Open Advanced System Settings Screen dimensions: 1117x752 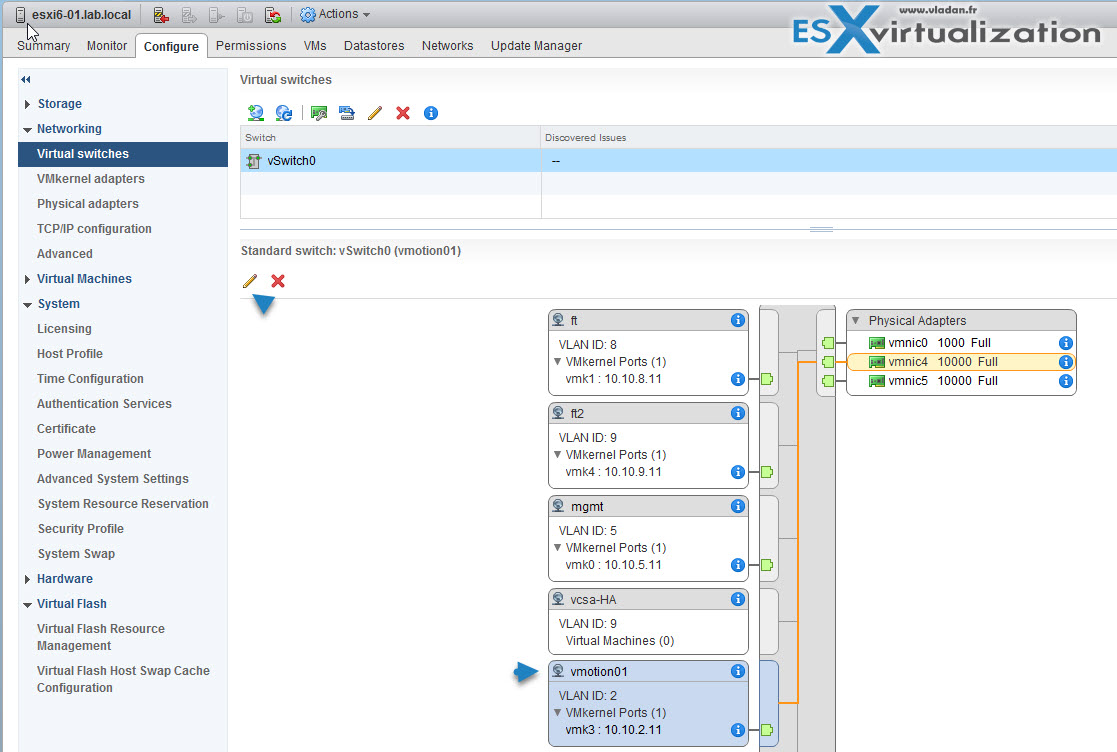pyautogui.click(x=113, y=479)
